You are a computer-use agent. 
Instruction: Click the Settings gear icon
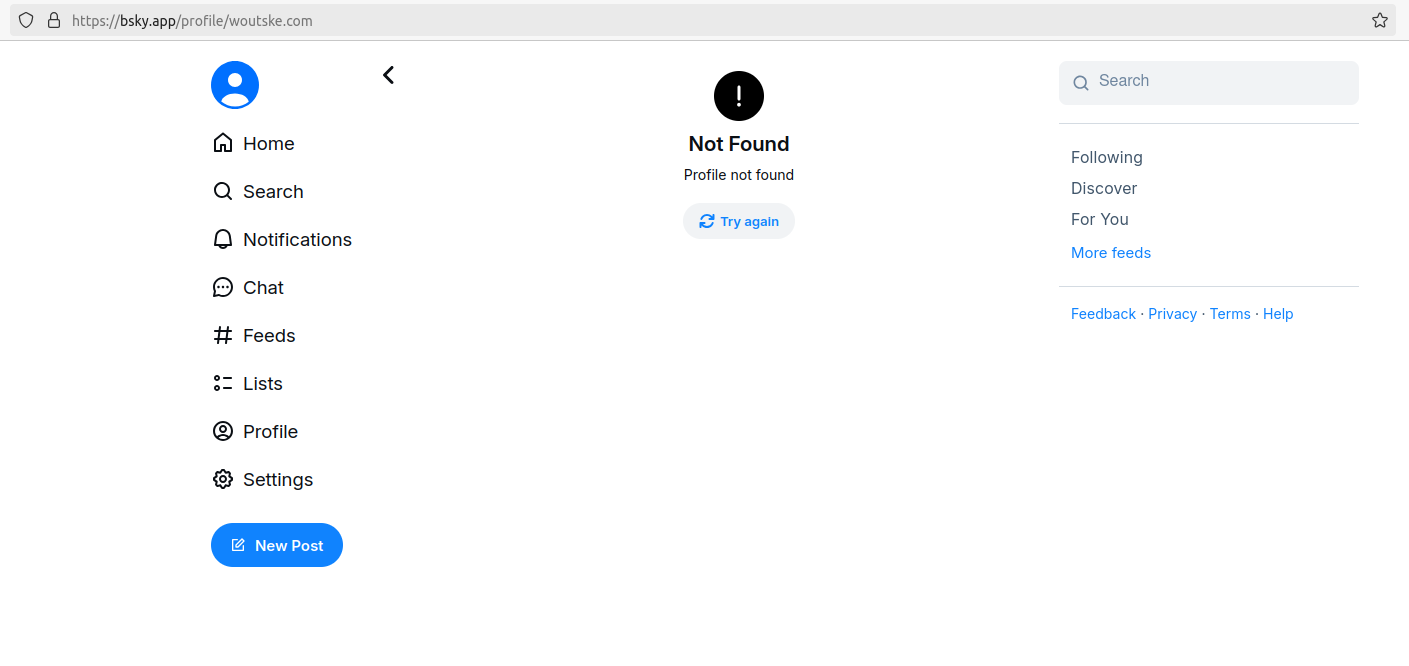223,479
